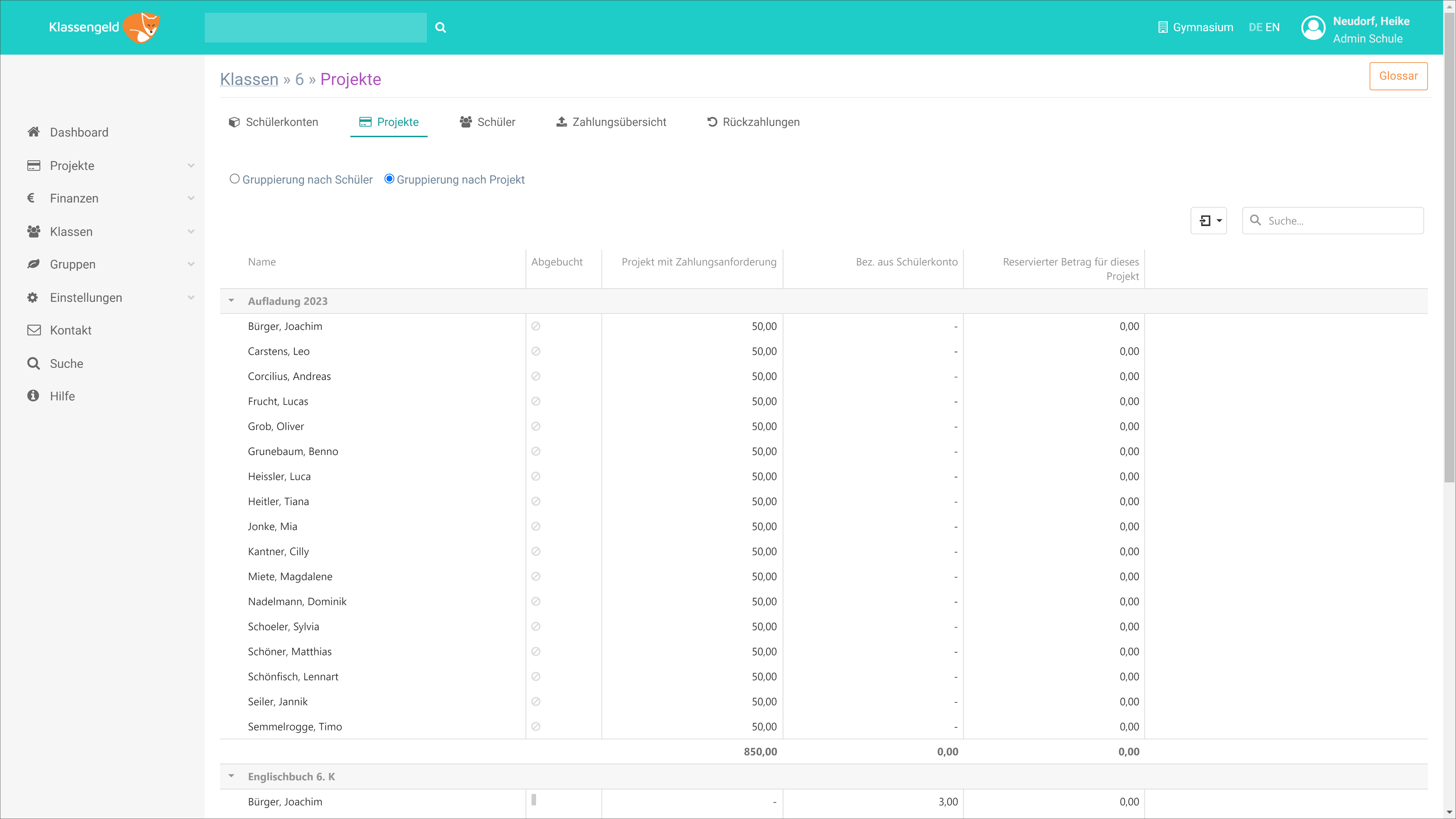Click the Gymnasium school link
The height and width of the screenshot is (819, 1456).
1203,27
